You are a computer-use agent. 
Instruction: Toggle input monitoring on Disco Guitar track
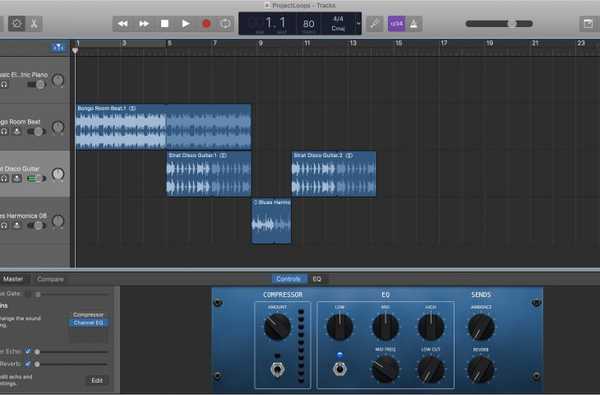point(17,178)
